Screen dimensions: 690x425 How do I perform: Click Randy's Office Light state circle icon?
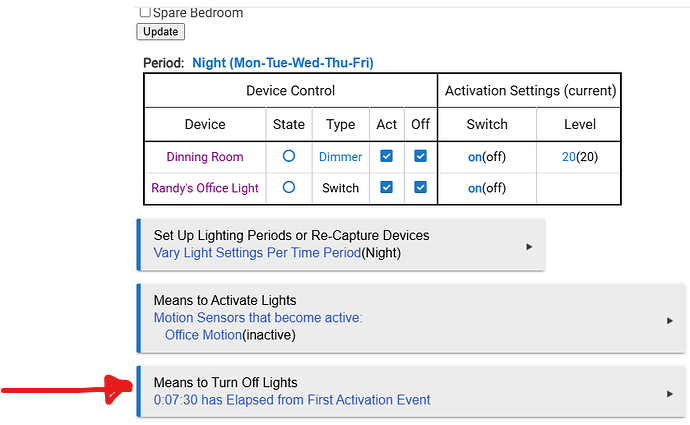289,188
